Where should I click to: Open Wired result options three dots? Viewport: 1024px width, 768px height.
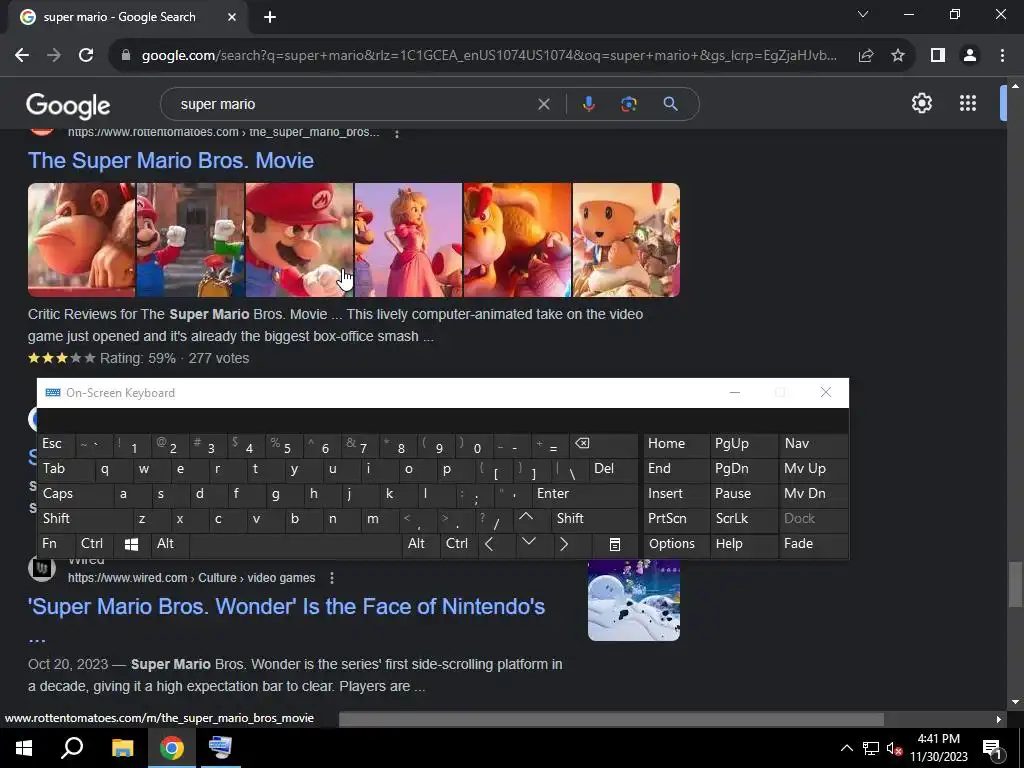click(332, 578)
